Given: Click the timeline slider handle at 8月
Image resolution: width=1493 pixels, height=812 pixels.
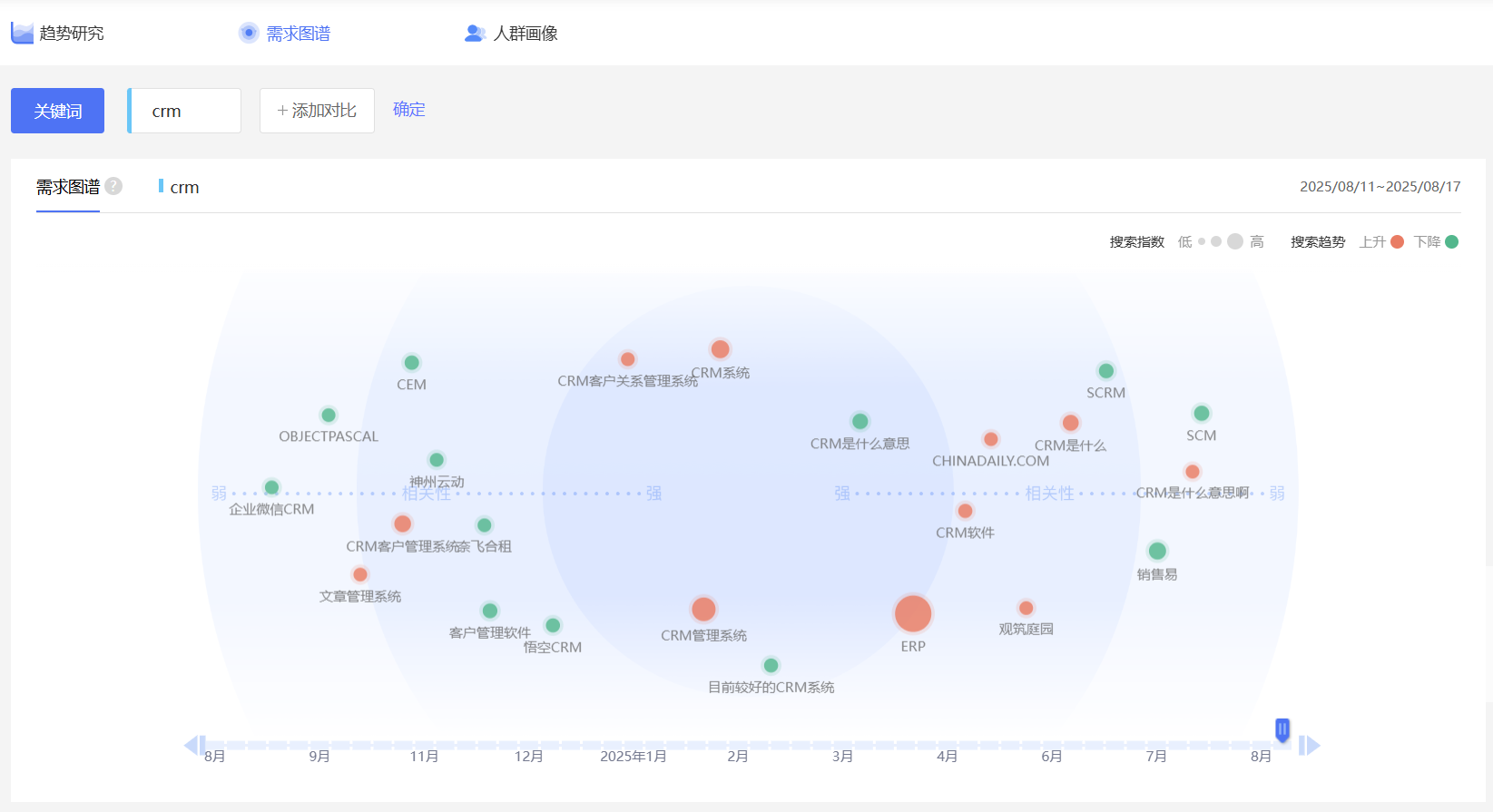Looking at the screenshot, I should [x=1282, y=729].
